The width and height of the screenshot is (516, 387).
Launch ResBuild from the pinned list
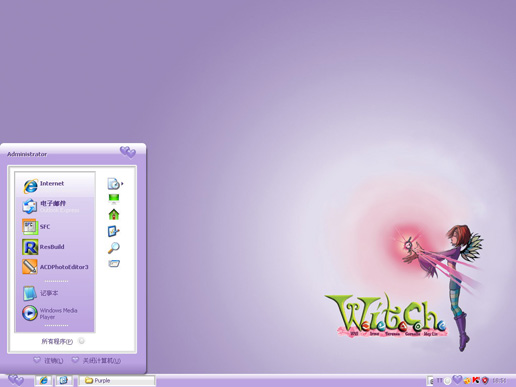55,247
